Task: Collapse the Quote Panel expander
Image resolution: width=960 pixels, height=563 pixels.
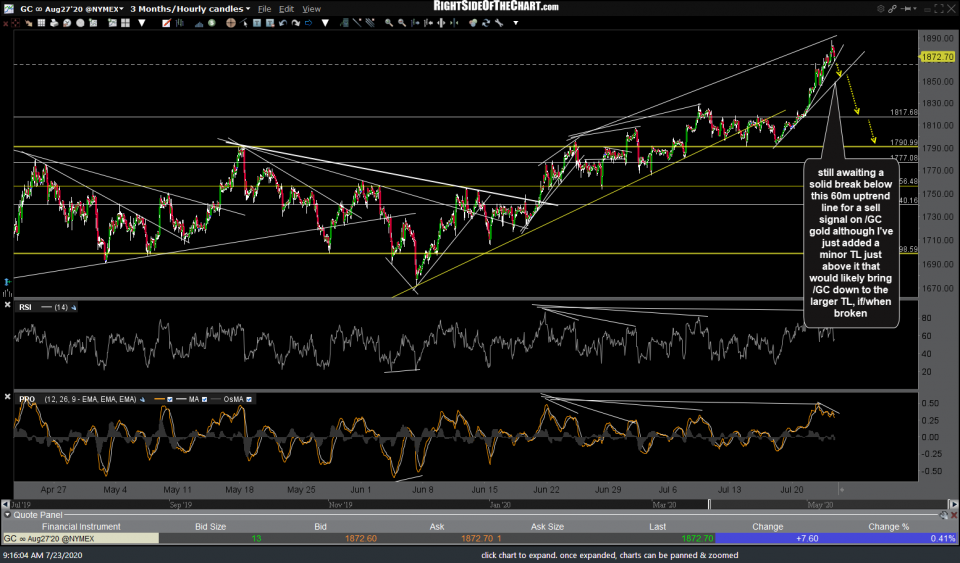Action: [x=6, y=516]
